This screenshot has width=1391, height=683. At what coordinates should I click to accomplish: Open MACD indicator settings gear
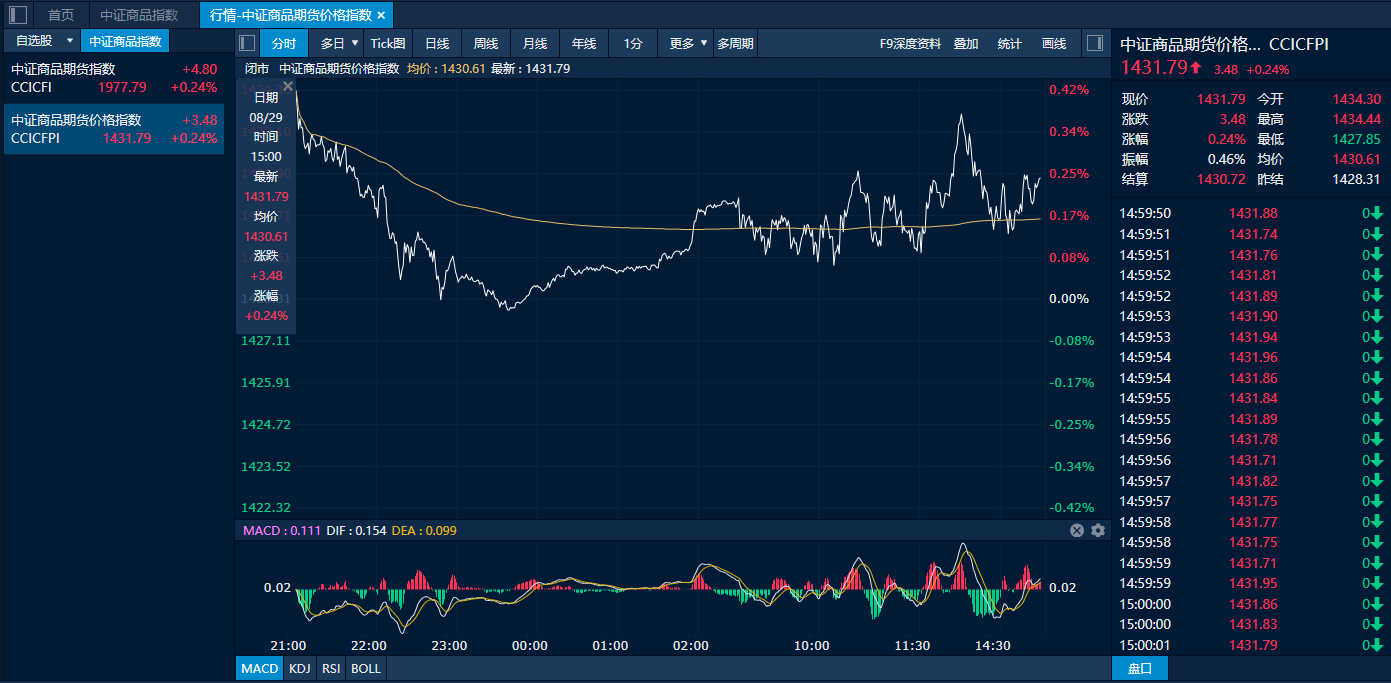pos(1098,531)
